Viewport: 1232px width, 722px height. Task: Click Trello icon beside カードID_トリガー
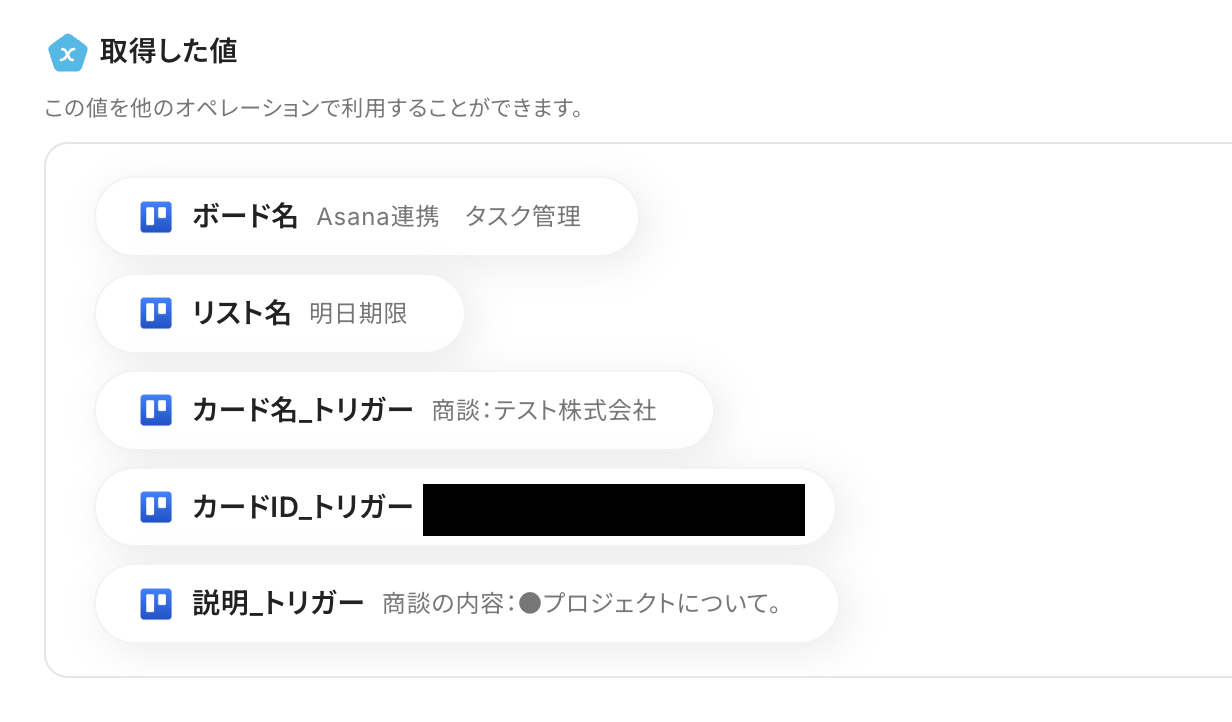[x=156, y=507]
